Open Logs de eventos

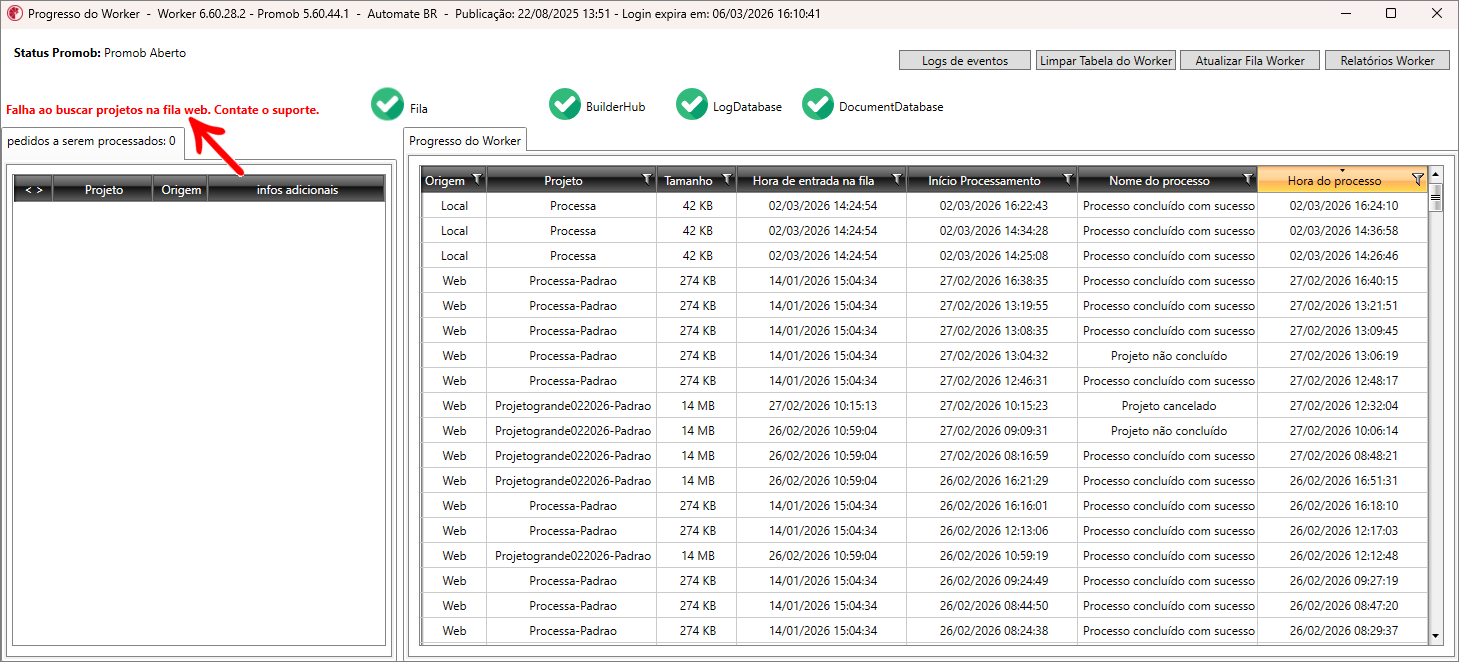click(x=964, y=61)
